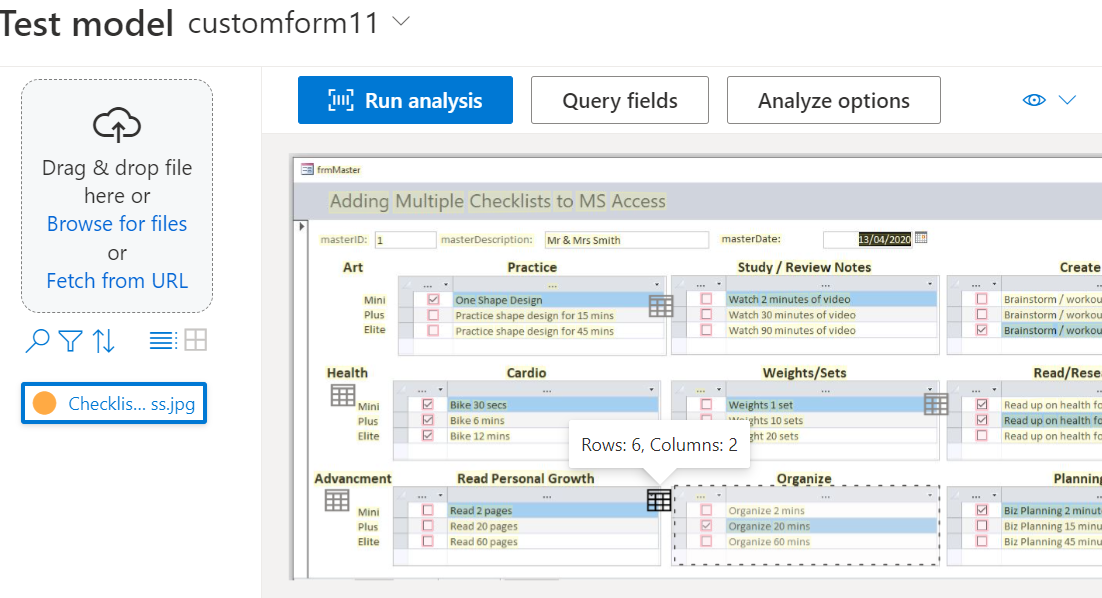Click the sort documents arrows icon

104,341
